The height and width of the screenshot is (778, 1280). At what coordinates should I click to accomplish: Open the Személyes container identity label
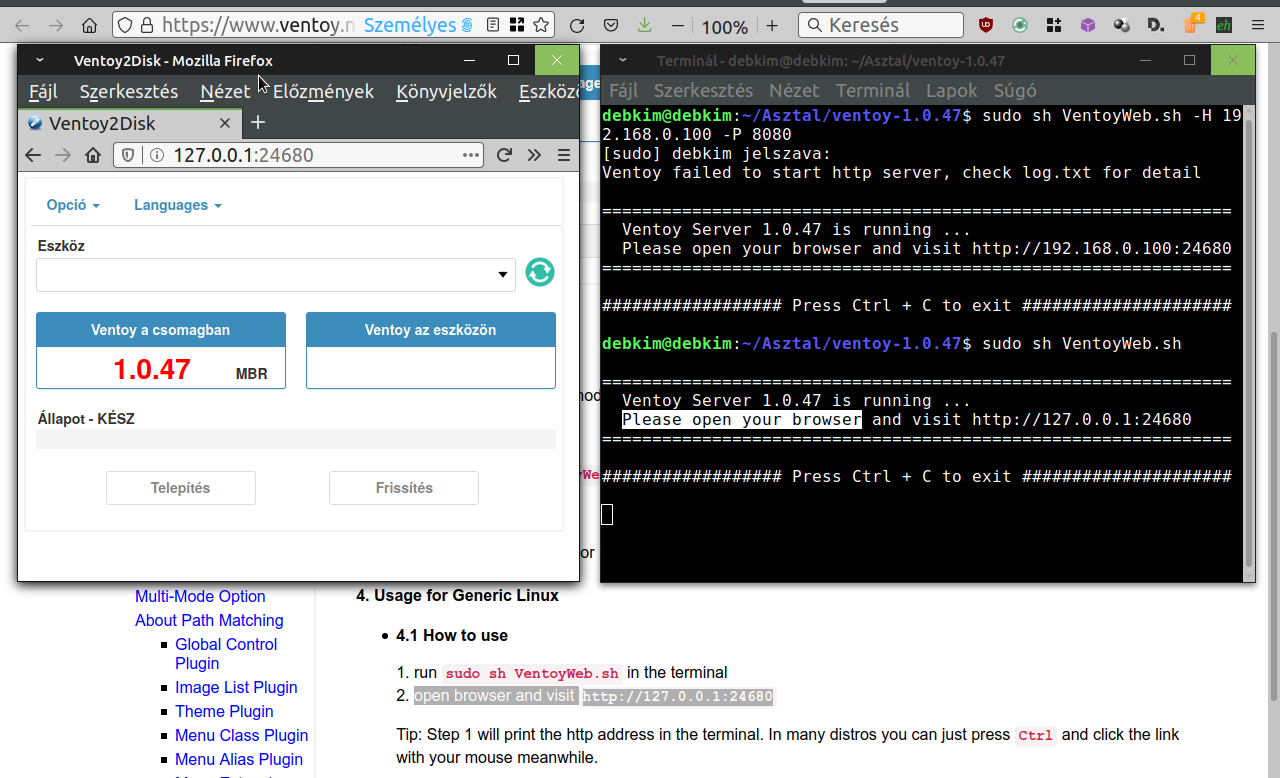point(418,25)
